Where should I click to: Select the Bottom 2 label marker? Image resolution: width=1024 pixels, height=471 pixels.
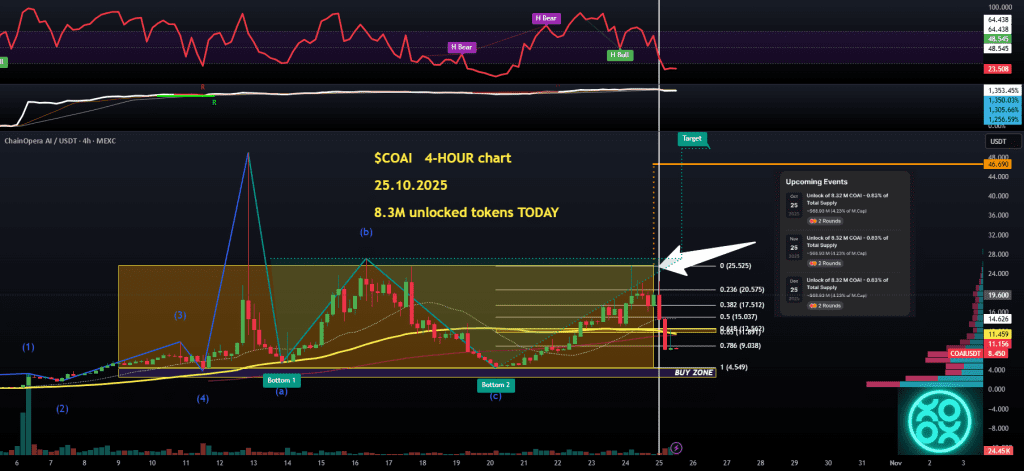pyautogui.click(x=495, y=385)
